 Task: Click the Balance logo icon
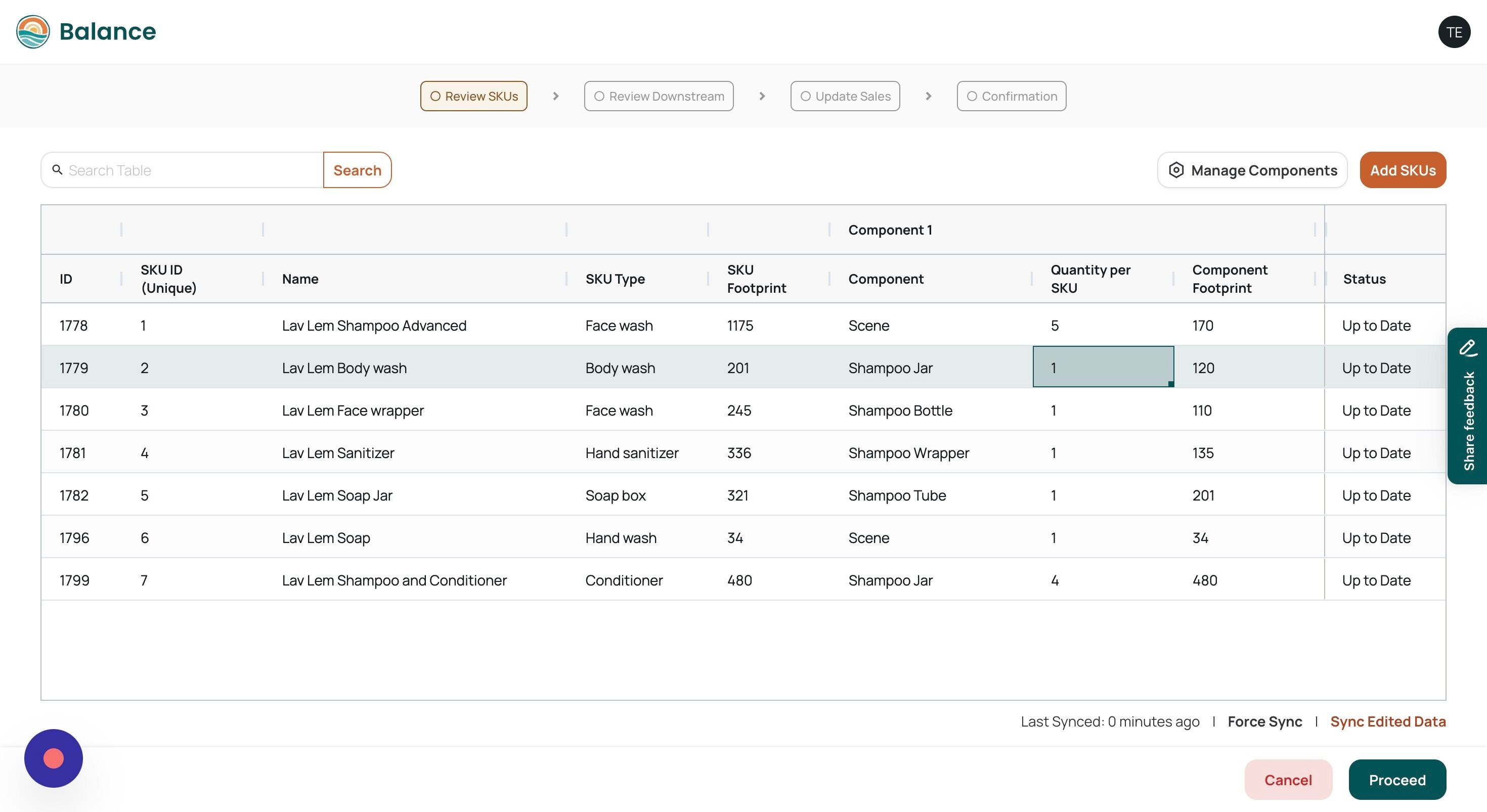pos(33,32)
